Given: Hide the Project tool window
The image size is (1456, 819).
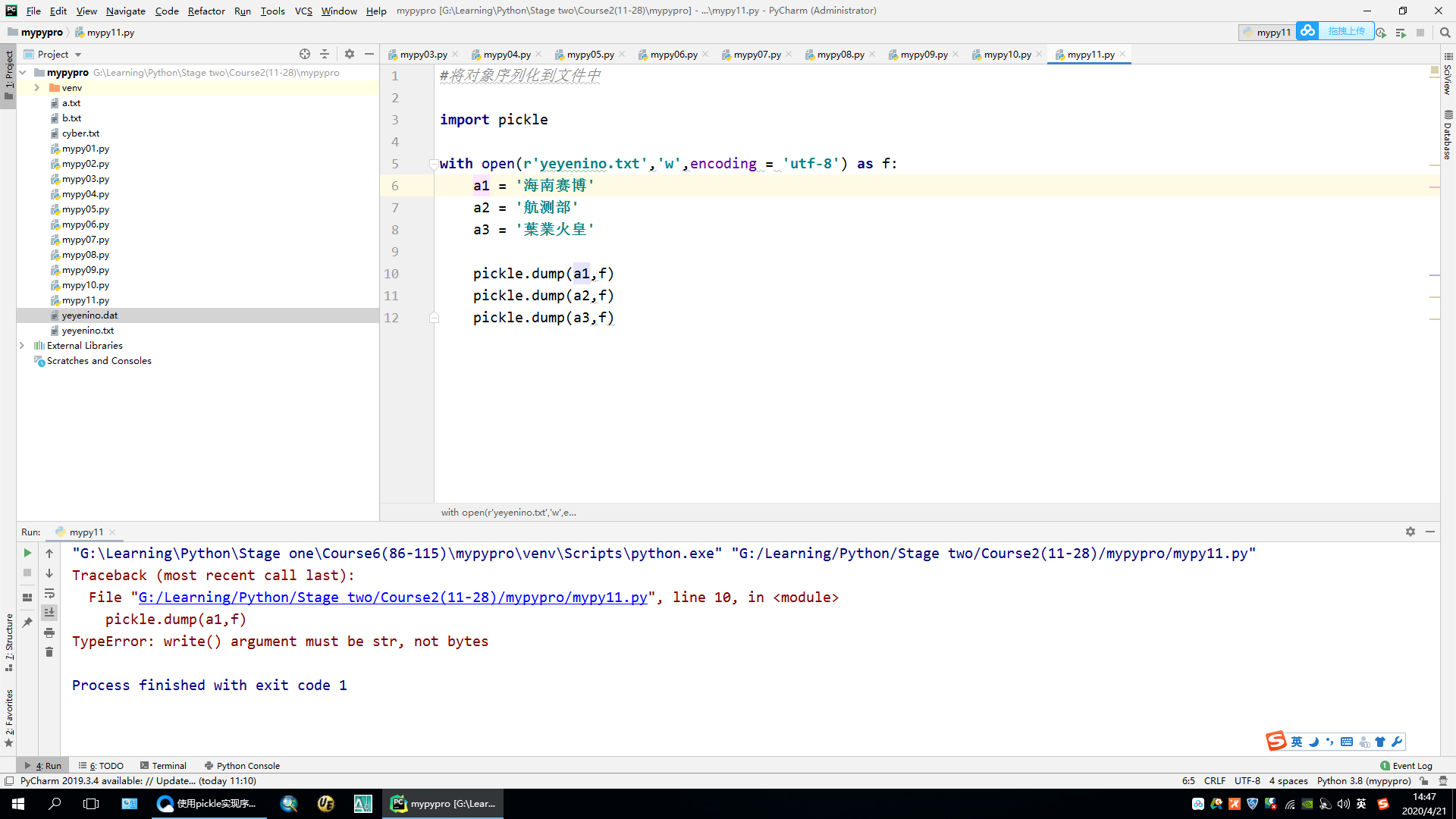Looking at the screenshot, I should coord(369,54).
